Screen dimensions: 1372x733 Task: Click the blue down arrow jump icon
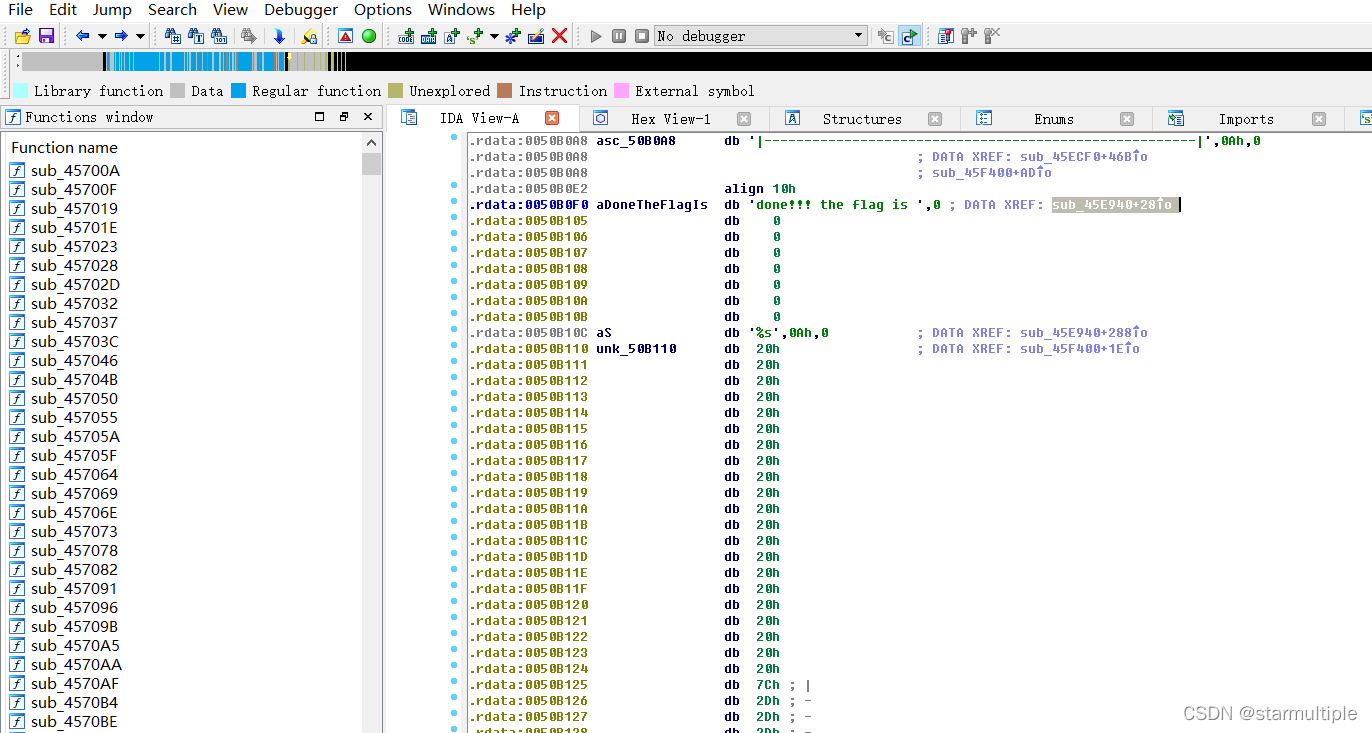[x=279, y=36]
